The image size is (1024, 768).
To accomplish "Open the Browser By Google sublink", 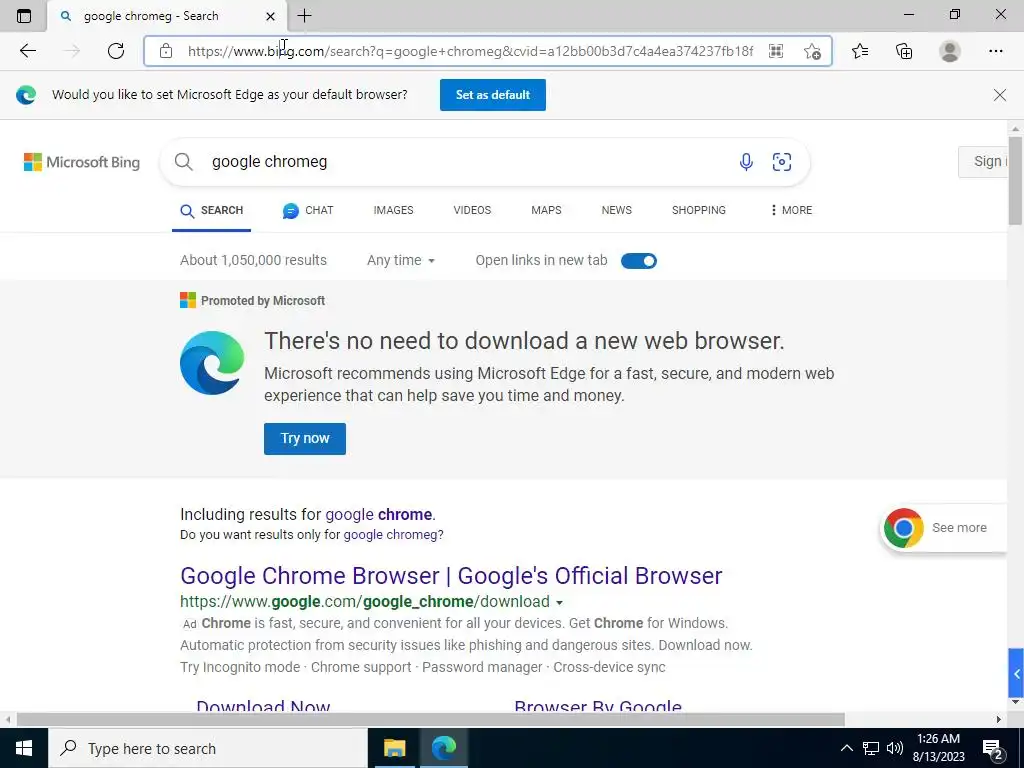I will [x=598, y=706].
